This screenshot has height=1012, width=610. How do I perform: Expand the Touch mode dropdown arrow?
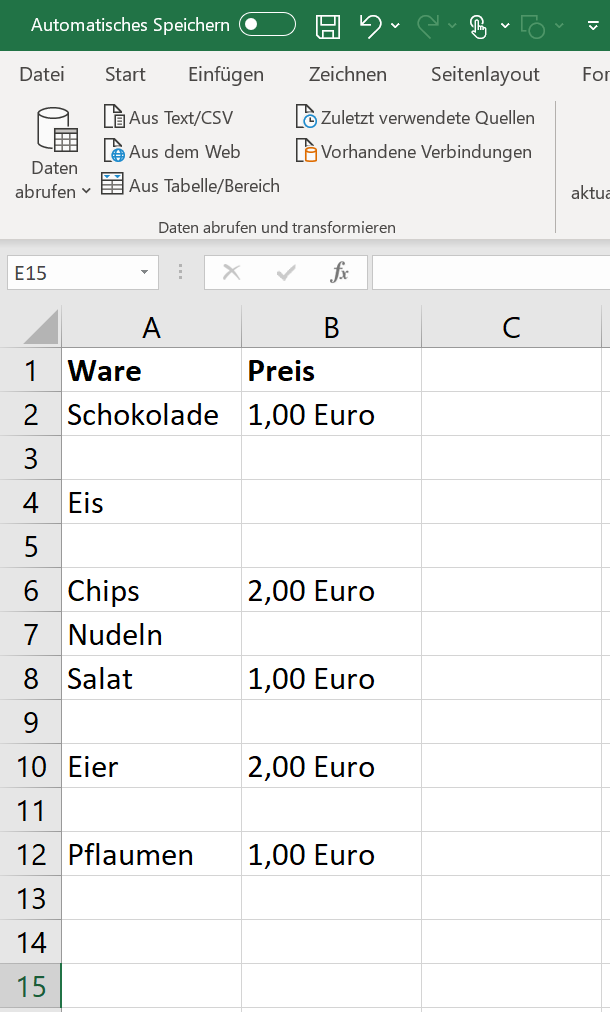pyautogui.click(x=505, y=26)
